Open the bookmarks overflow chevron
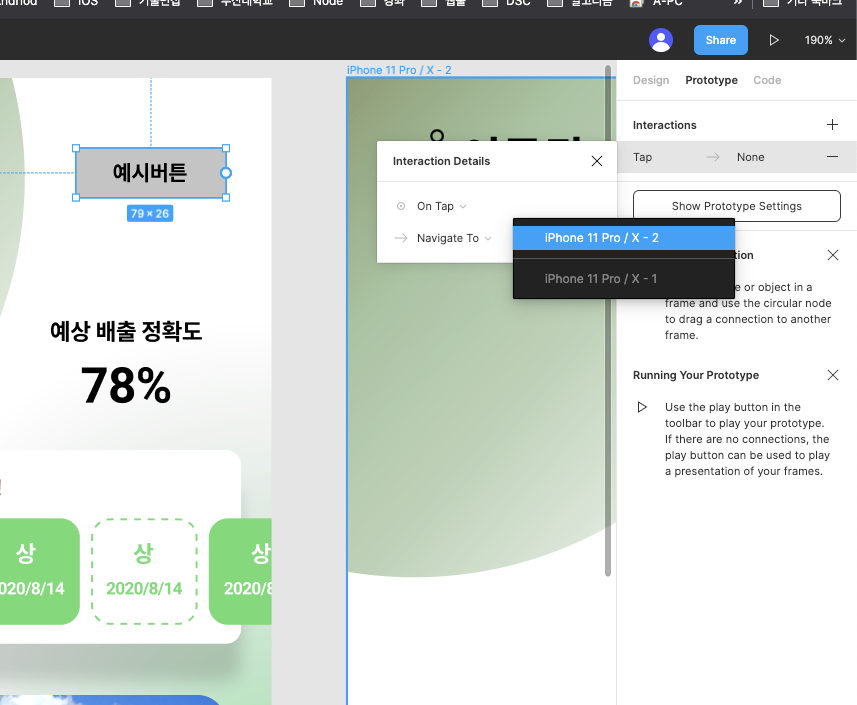Screen dimensions: 857x705 click(738, 3)
